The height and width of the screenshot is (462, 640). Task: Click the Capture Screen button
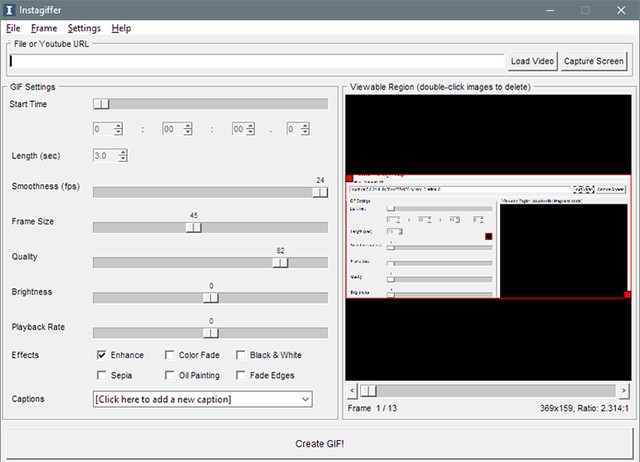point(594,61)
